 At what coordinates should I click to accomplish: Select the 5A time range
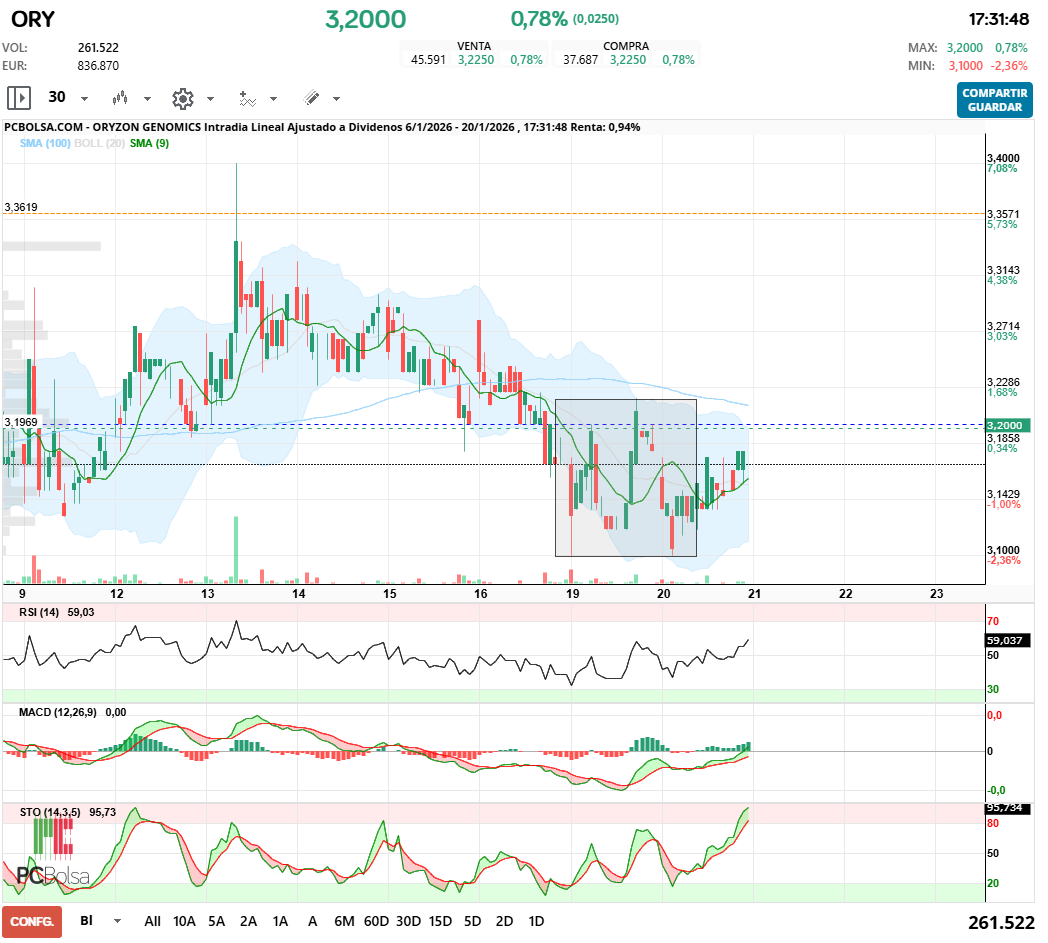coord(216,920)
